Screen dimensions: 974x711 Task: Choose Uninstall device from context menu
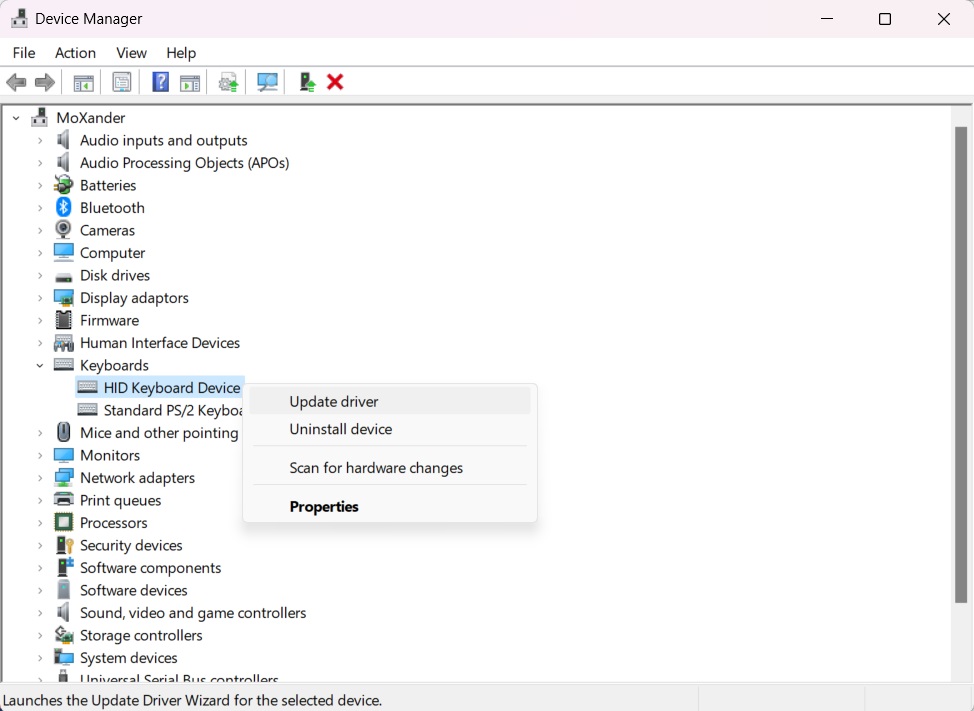click(390, 429)
